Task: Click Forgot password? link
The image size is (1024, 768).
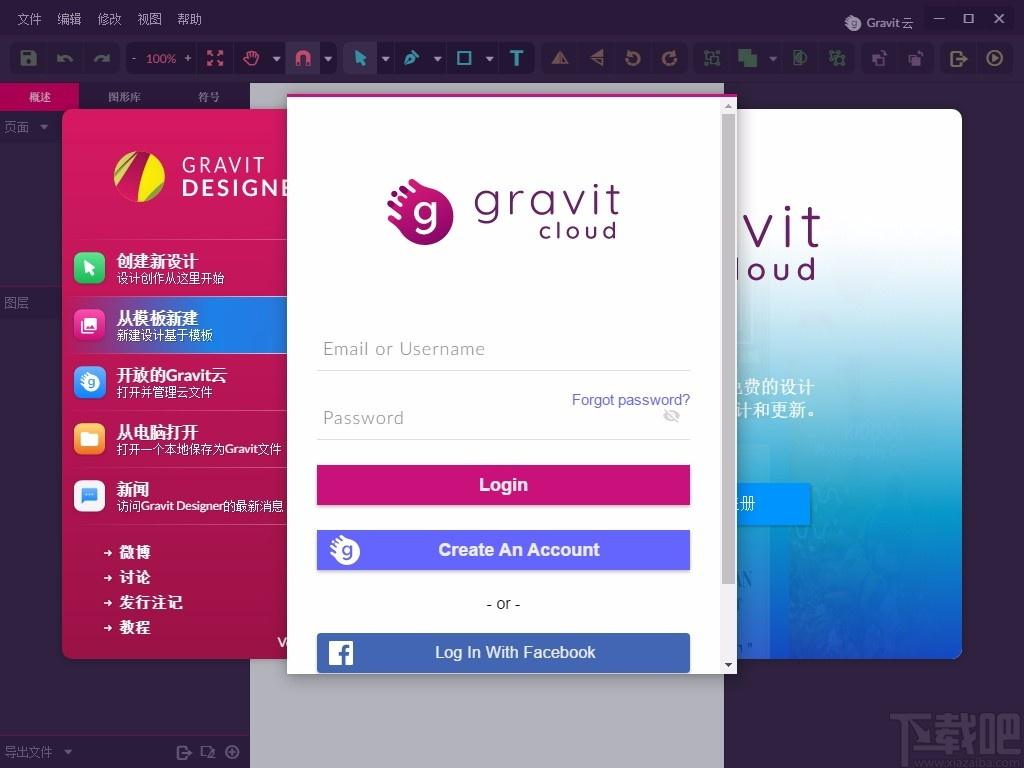Action: 631,400
